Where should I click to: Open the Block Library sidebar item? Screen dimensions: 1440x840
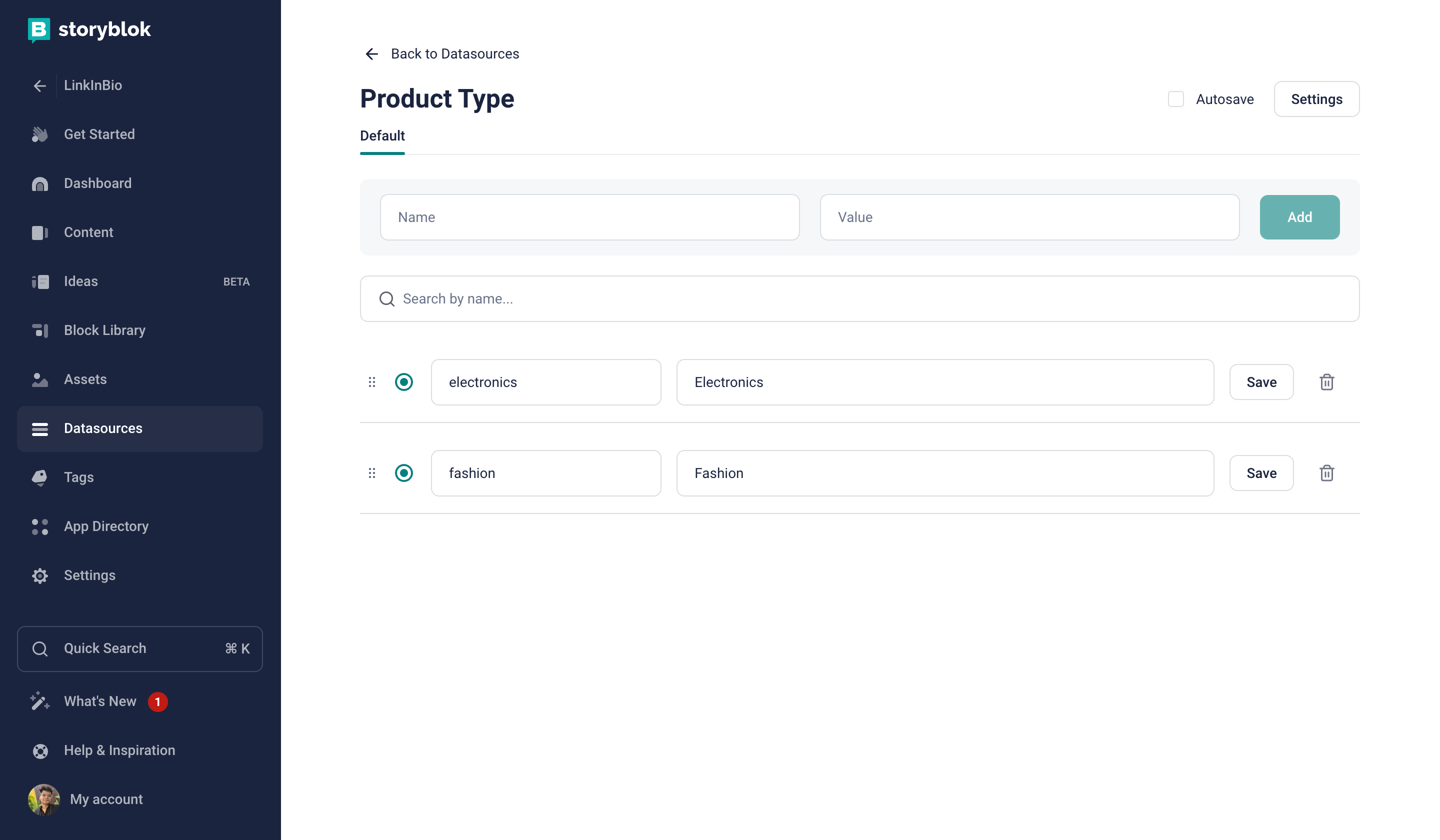click(104, 330)
